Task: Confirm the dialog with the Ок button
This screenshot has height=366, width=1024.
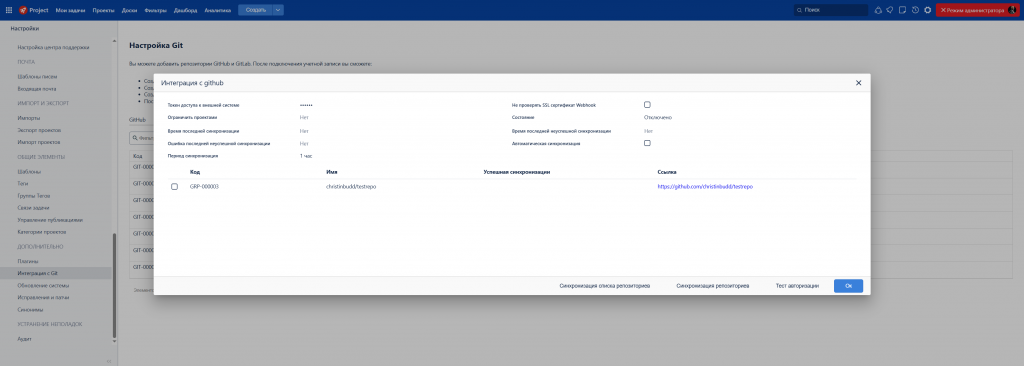Action: [848, 286]
